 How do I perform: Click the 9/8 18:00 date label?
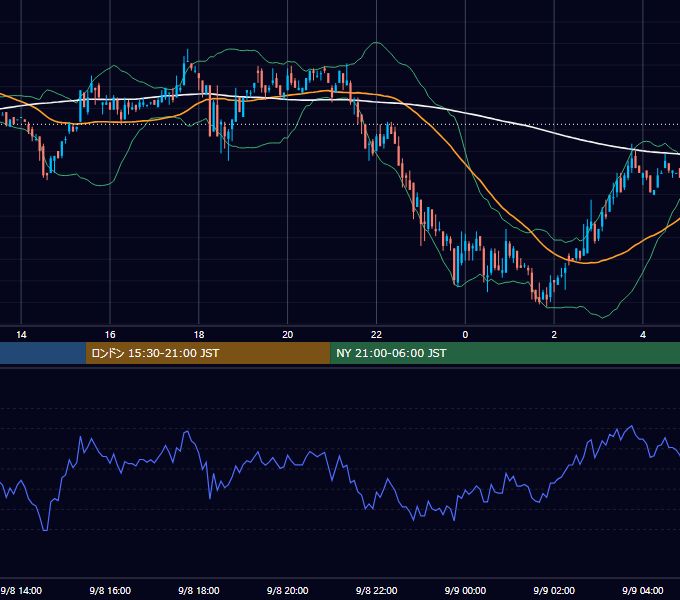[x=199, y=590]
